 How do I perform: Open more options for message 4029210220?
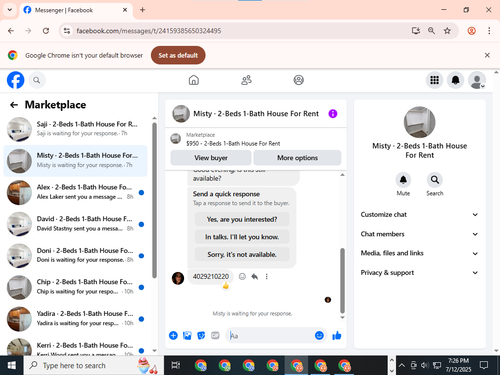[x=266, y=276]
